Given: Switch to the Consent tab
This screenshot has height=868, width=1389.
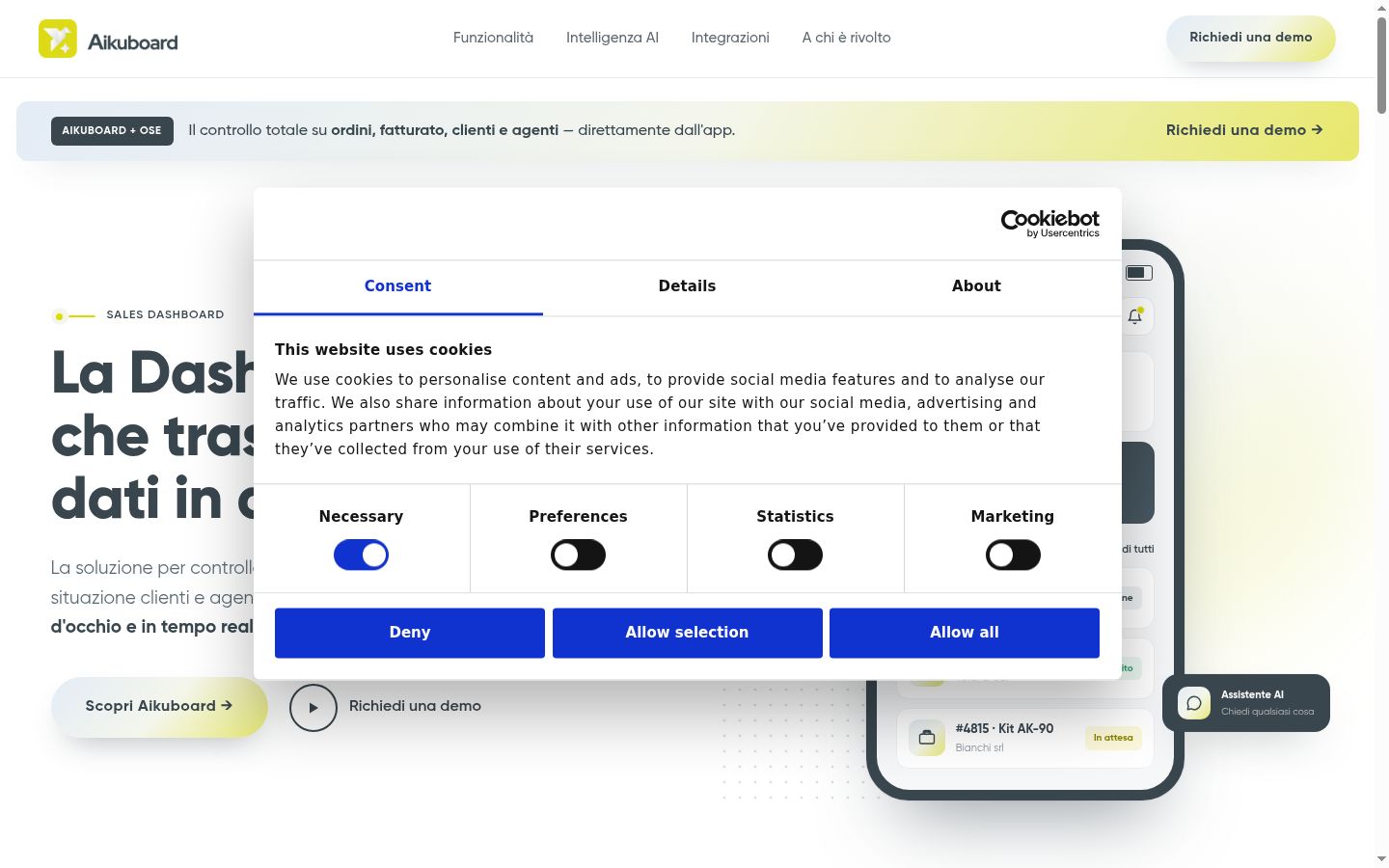Looking at the screenshot, I should coord(397,286).
